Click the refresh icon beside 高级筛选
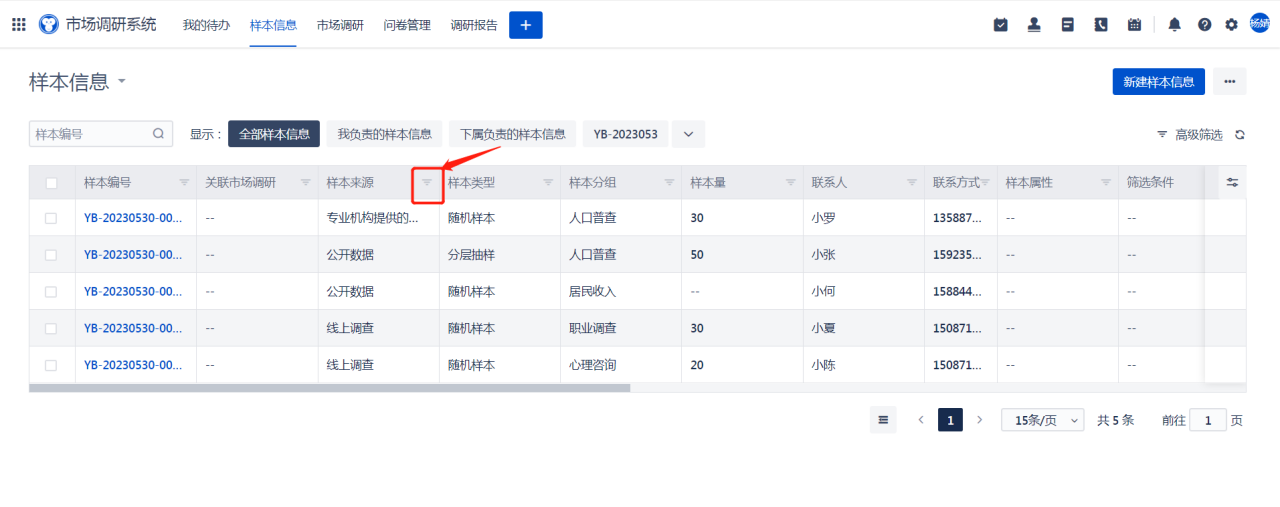The image size is (1280, 507). pos(1240,135)
